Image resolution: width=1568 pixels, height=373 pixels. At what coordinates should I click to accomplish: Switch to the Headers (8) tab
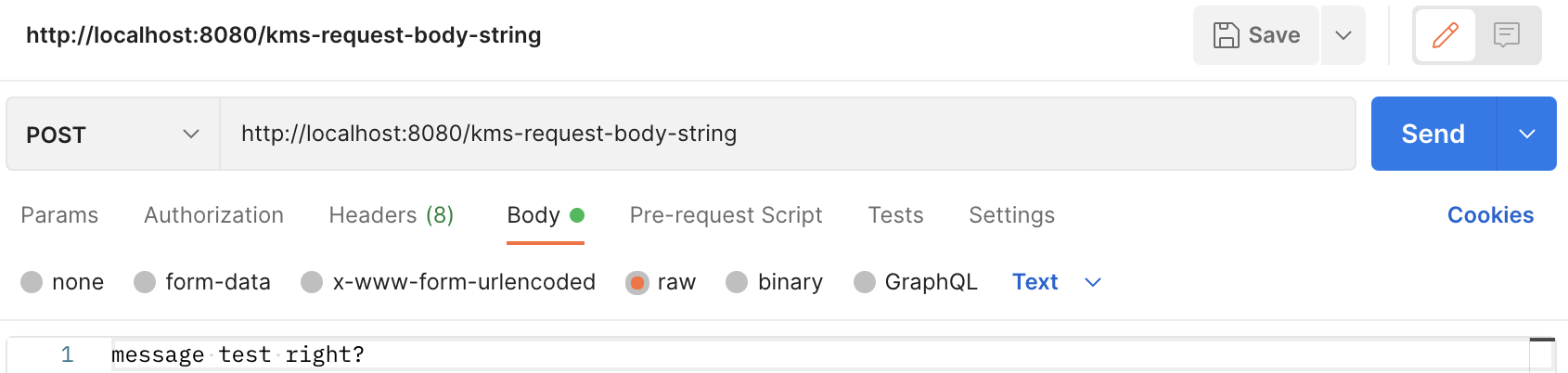point(392,215)
